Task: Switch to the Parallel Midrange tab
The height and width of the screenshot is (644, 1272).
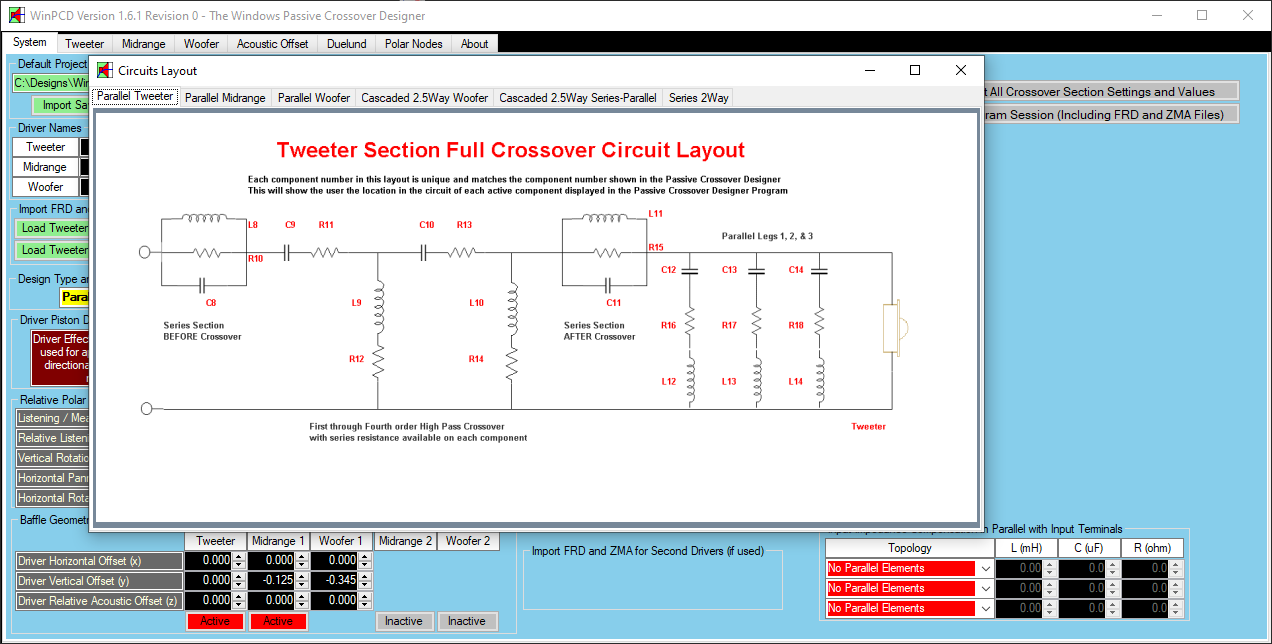Action: 225,98
